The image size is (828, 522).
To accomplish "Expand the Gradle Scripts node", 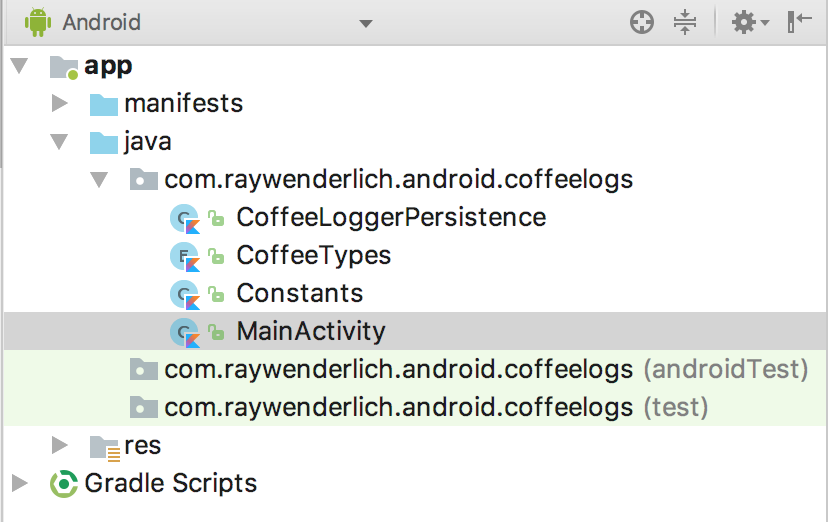I will 20,483.
